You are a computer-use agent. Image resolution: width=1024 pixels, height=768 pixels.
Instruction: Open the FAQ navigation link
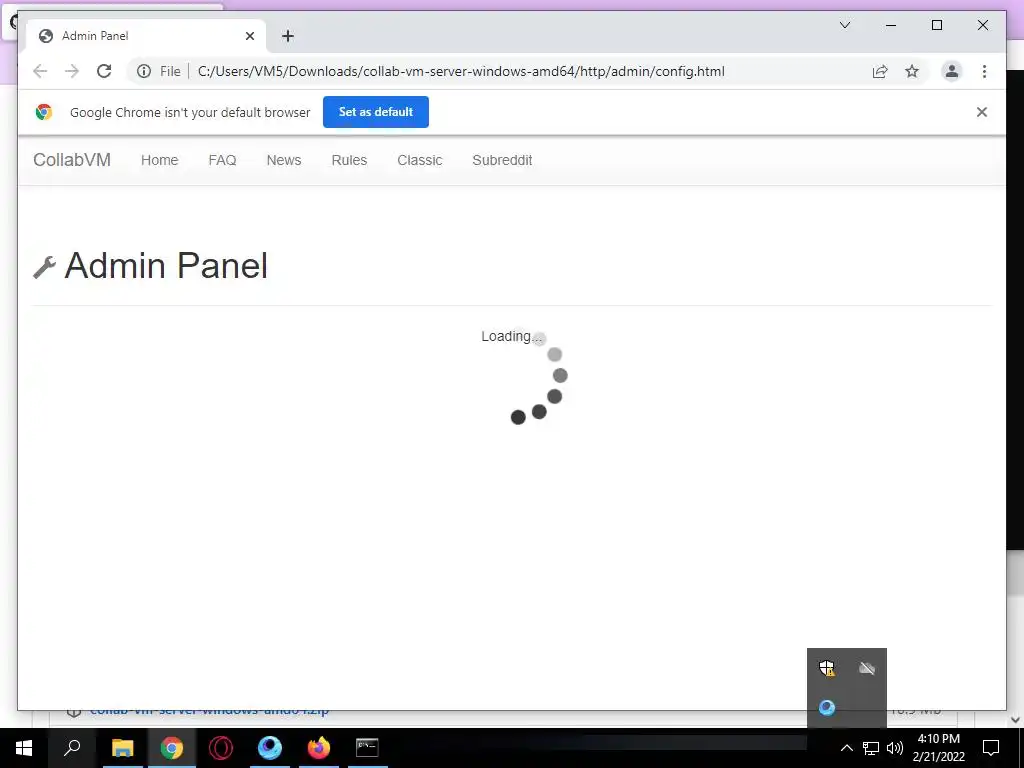point(222,160)
